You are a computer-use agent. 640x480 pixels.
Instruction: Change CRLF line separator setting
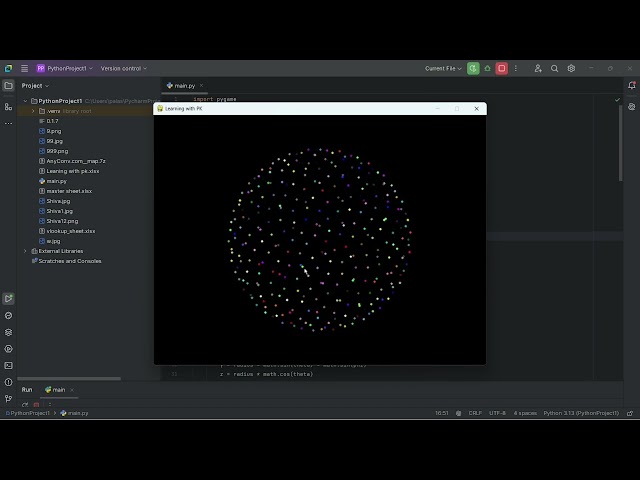point(475,413)
